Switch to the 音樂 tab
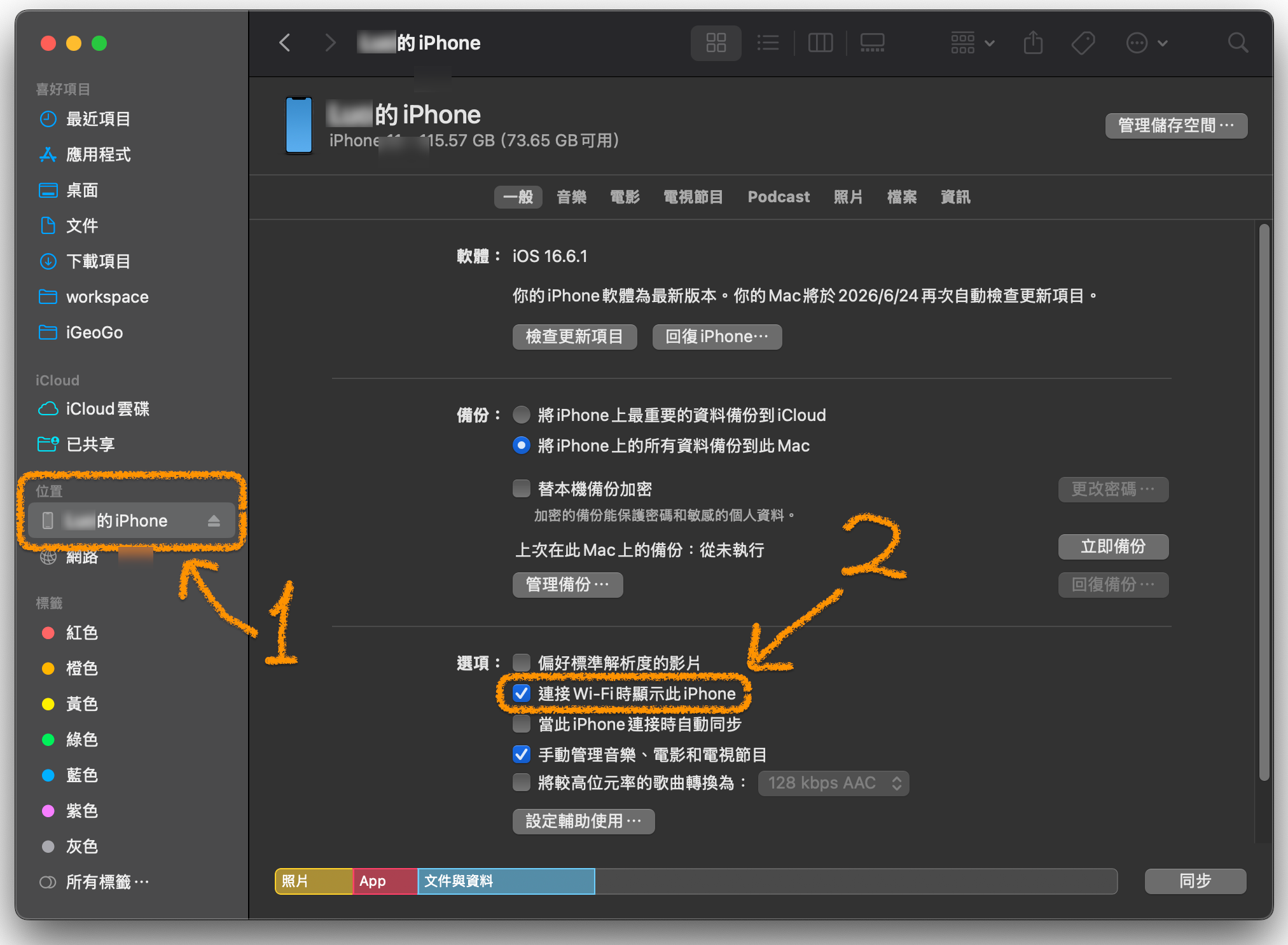The image size is (1288, 945). [x=571, y=197]
